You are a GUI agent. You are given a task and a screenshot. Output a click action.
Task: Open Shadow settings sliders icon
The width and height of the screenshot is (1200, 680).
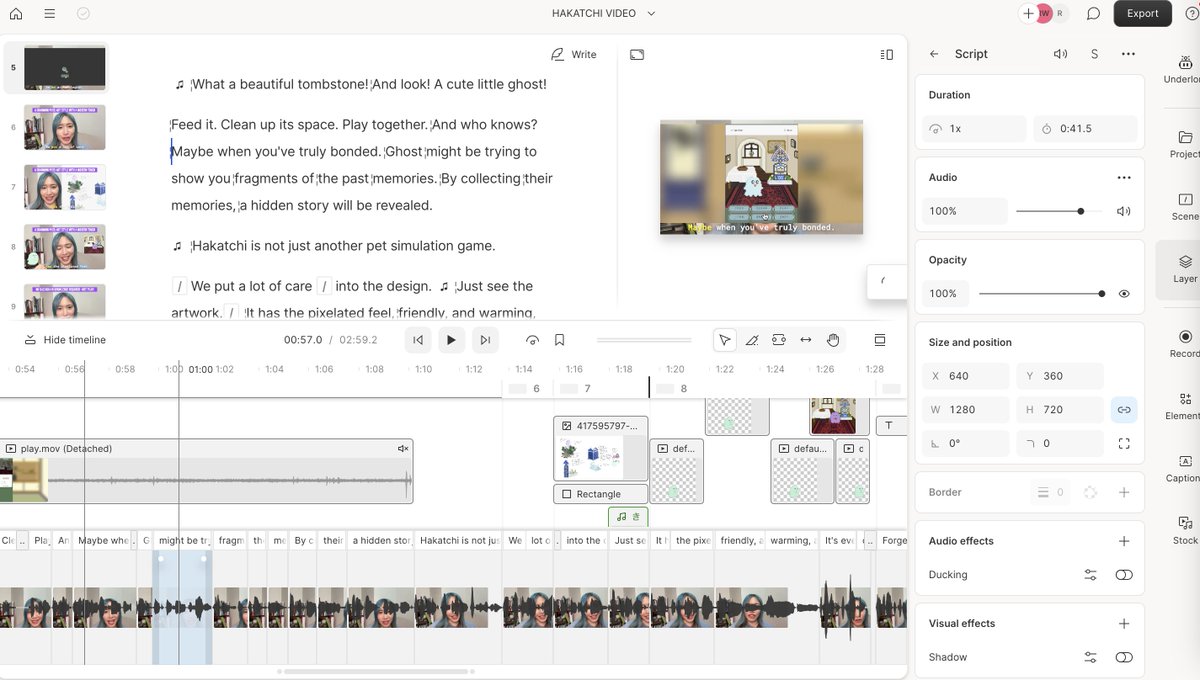pos(1090,657)
